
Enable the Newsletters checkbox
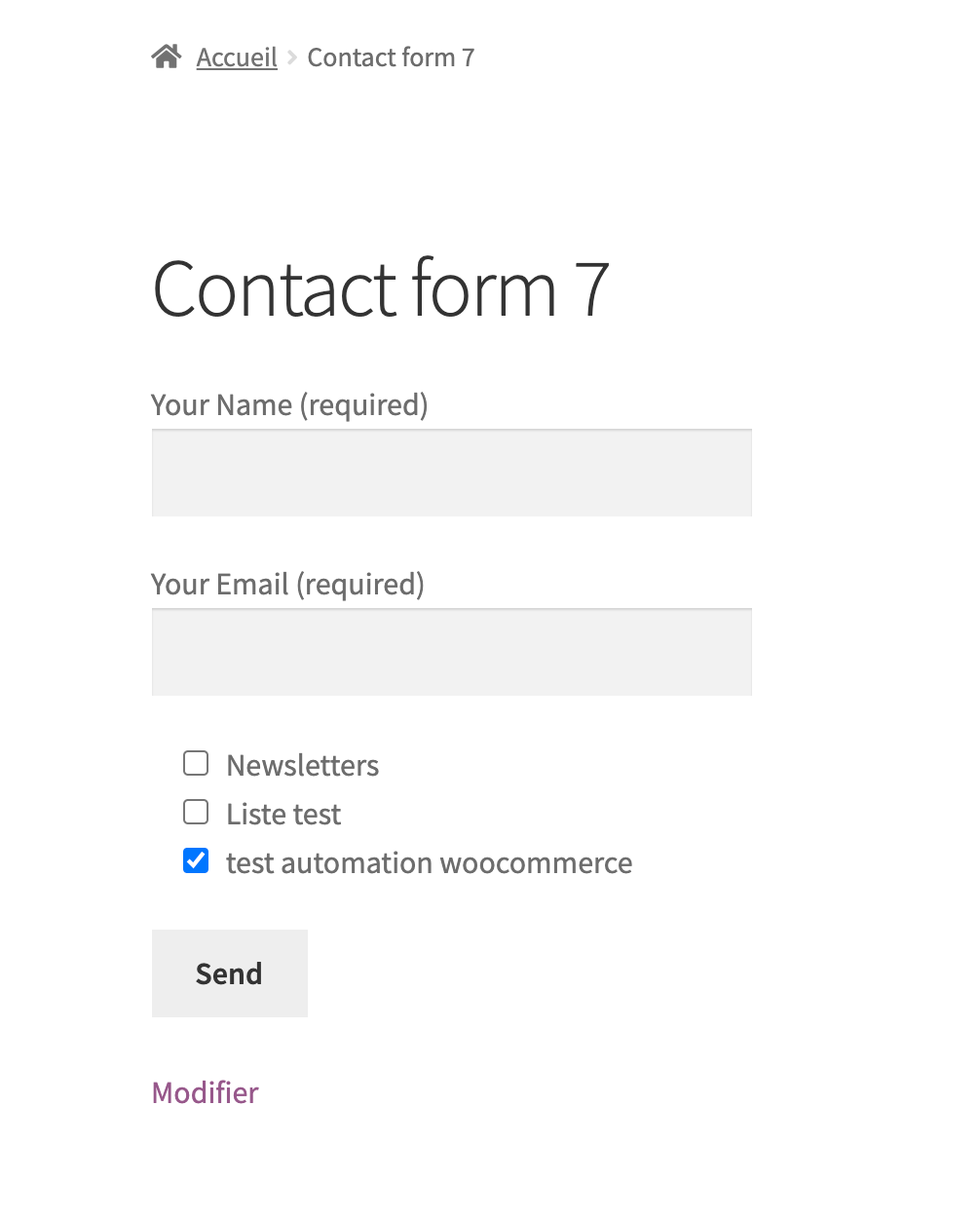tap(196, 763)
